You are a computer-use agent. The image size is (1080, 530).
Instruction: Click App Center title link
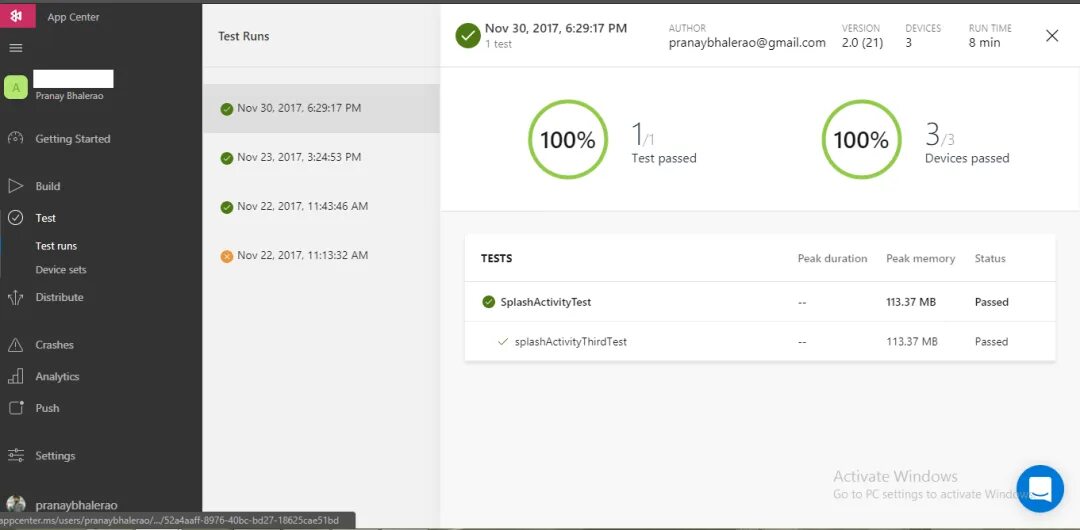point(73,17)
